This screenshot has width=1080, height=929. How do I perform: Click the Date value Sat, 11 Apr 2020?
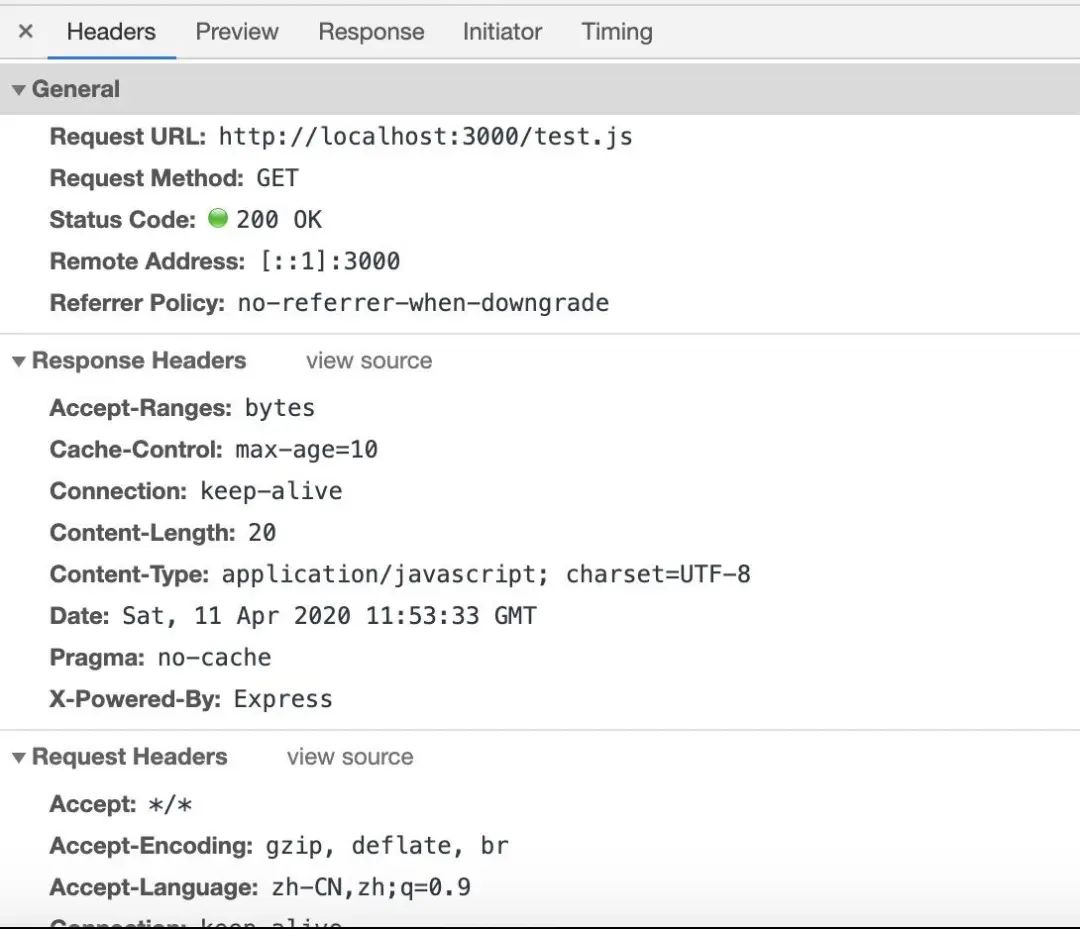pos(236,616)
